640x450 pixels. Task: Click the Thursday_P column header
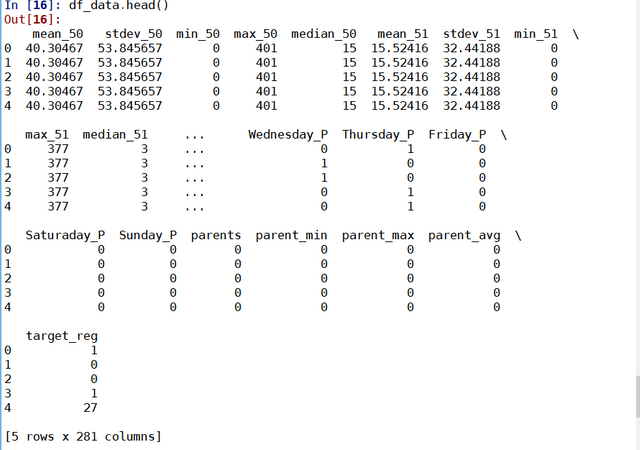click(x=378, y=134)
